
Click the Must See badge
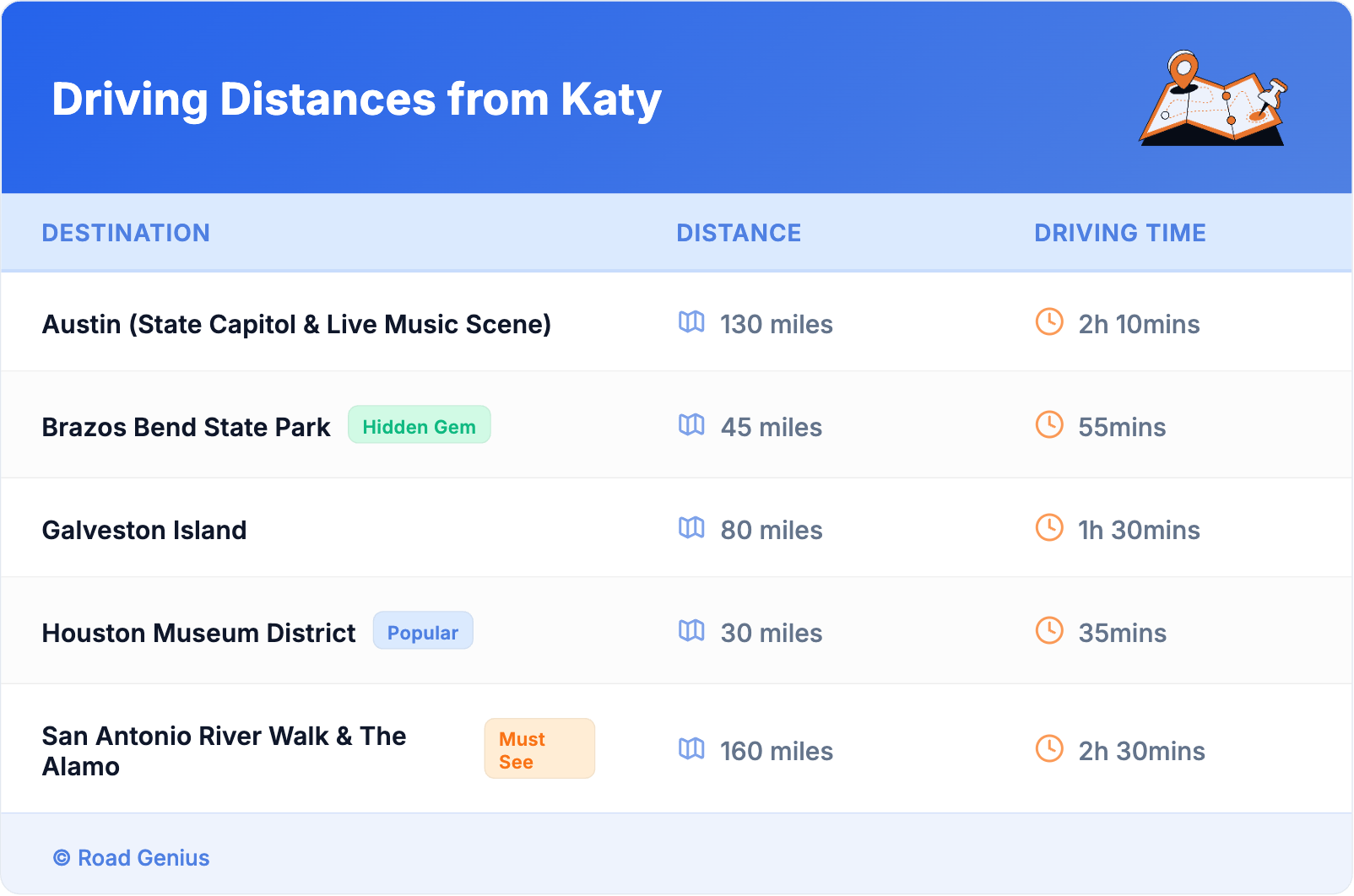click(539, 749)
